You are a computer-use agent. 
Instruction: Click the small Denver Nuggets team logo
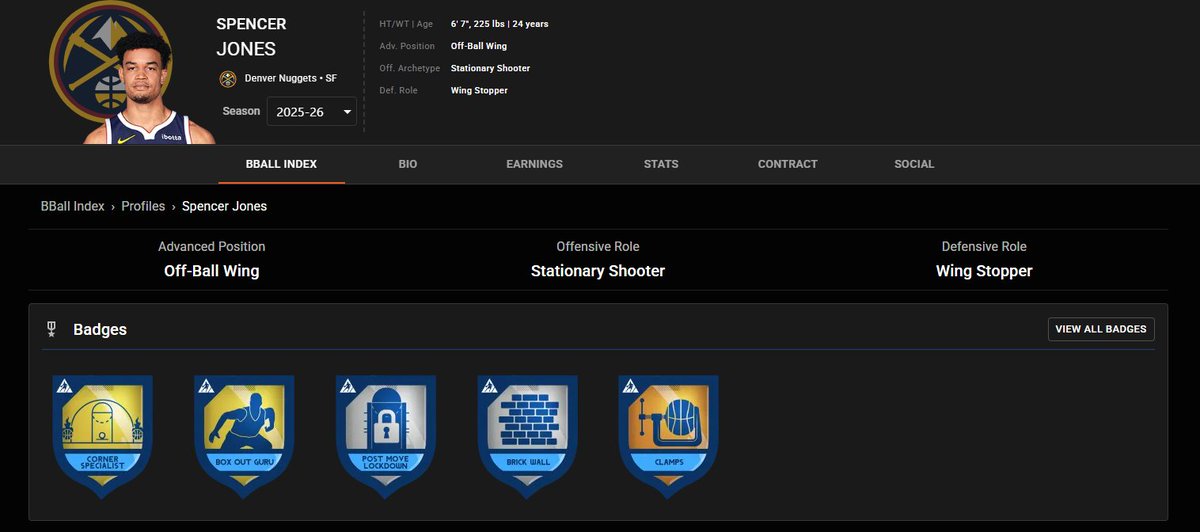coord(227,78)
